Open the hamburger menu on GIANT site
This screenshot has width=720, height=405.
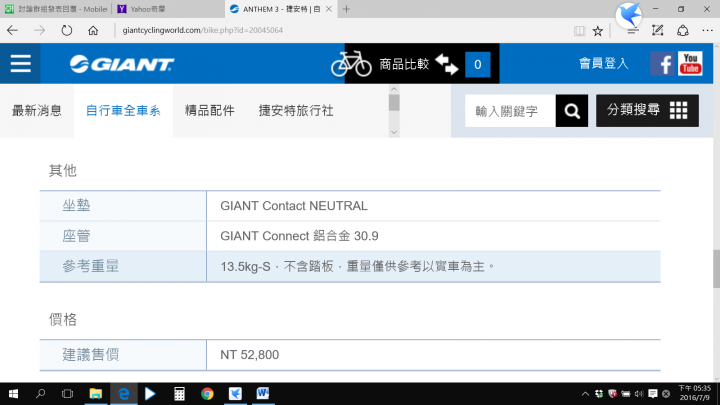pyautogui.click(x=20, y=63)
